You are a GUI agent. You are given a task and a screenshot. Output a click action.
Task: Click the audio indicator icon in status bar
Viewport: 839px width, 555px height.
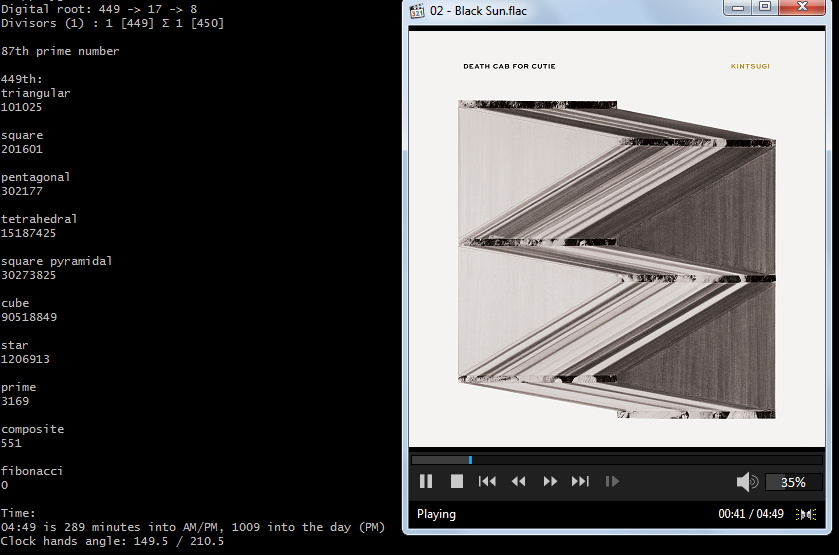pyautogui.click(x=806, y=514)
